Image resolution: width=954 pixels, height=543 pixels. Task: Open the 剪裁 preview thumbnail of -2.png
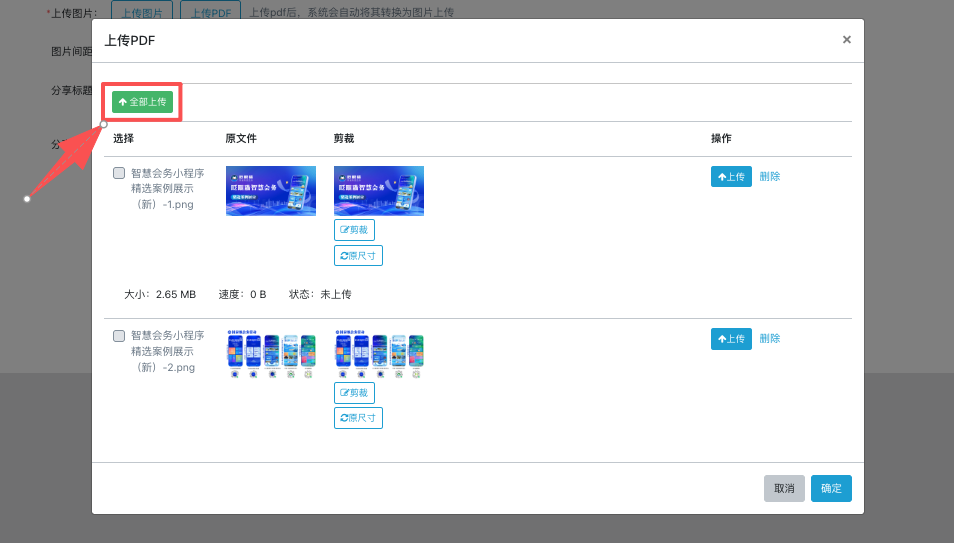pos(378,355)
